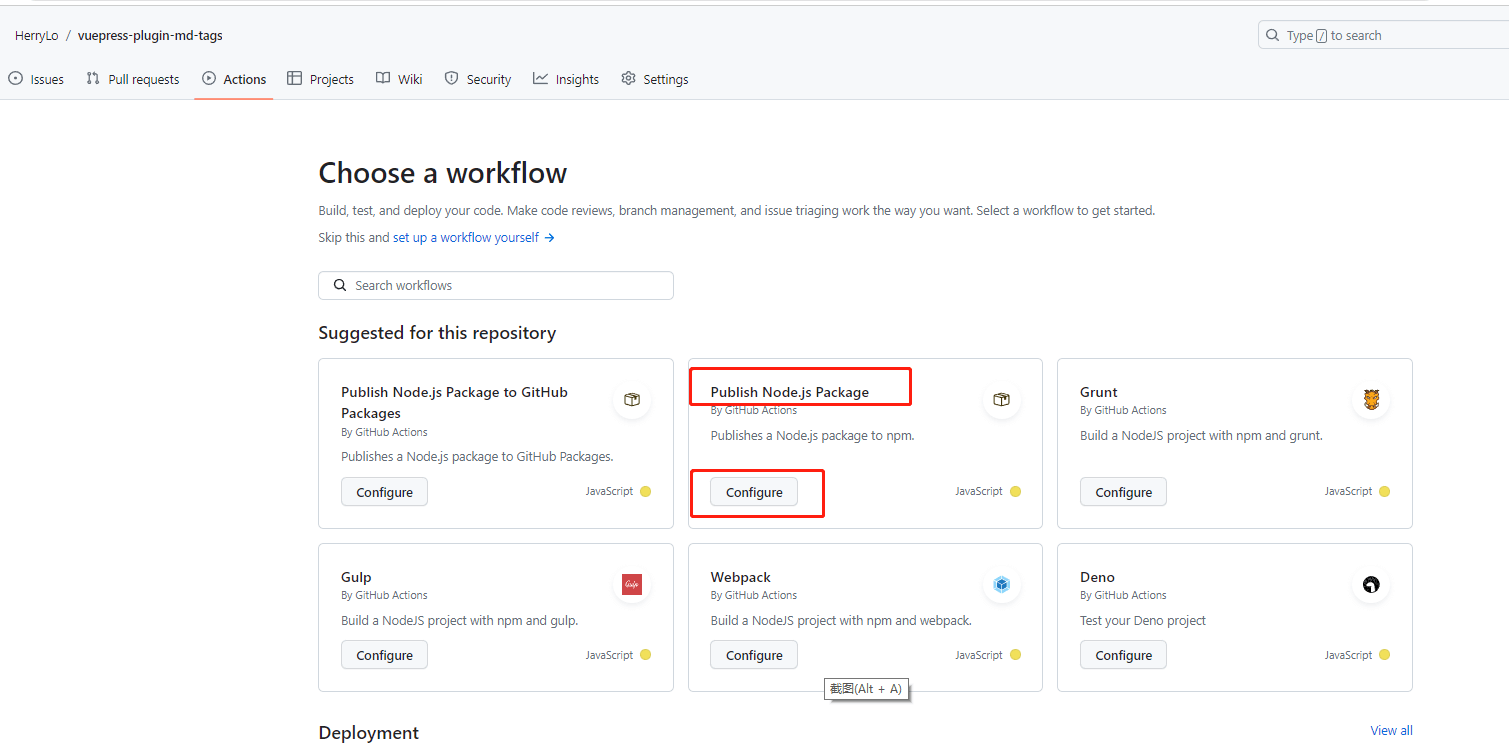Click the Actions play icon

[x=209, y=78]
